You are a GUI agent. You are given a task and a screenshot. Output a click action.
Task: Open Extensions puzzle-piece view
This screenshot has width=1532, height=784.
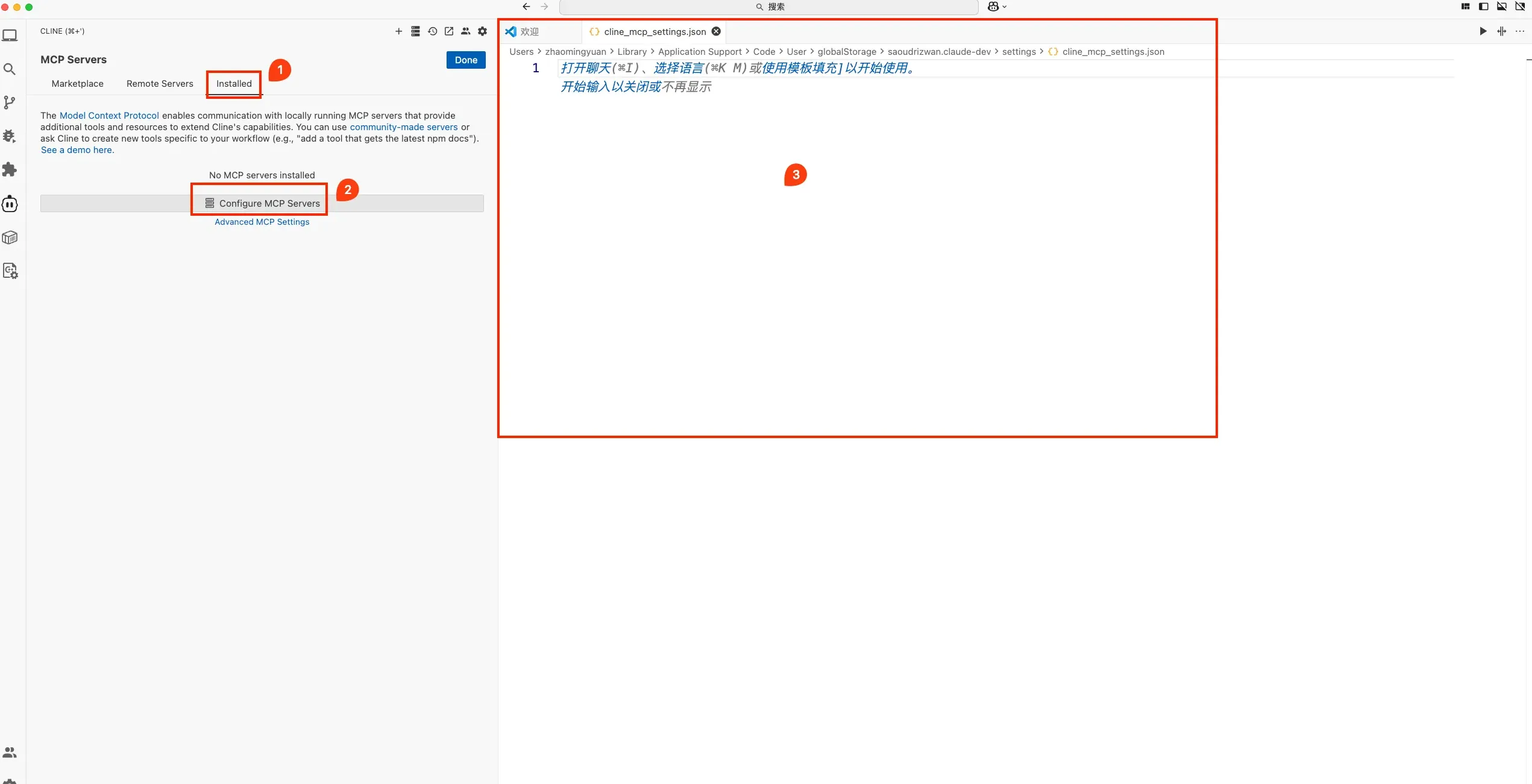pos(10,170)
